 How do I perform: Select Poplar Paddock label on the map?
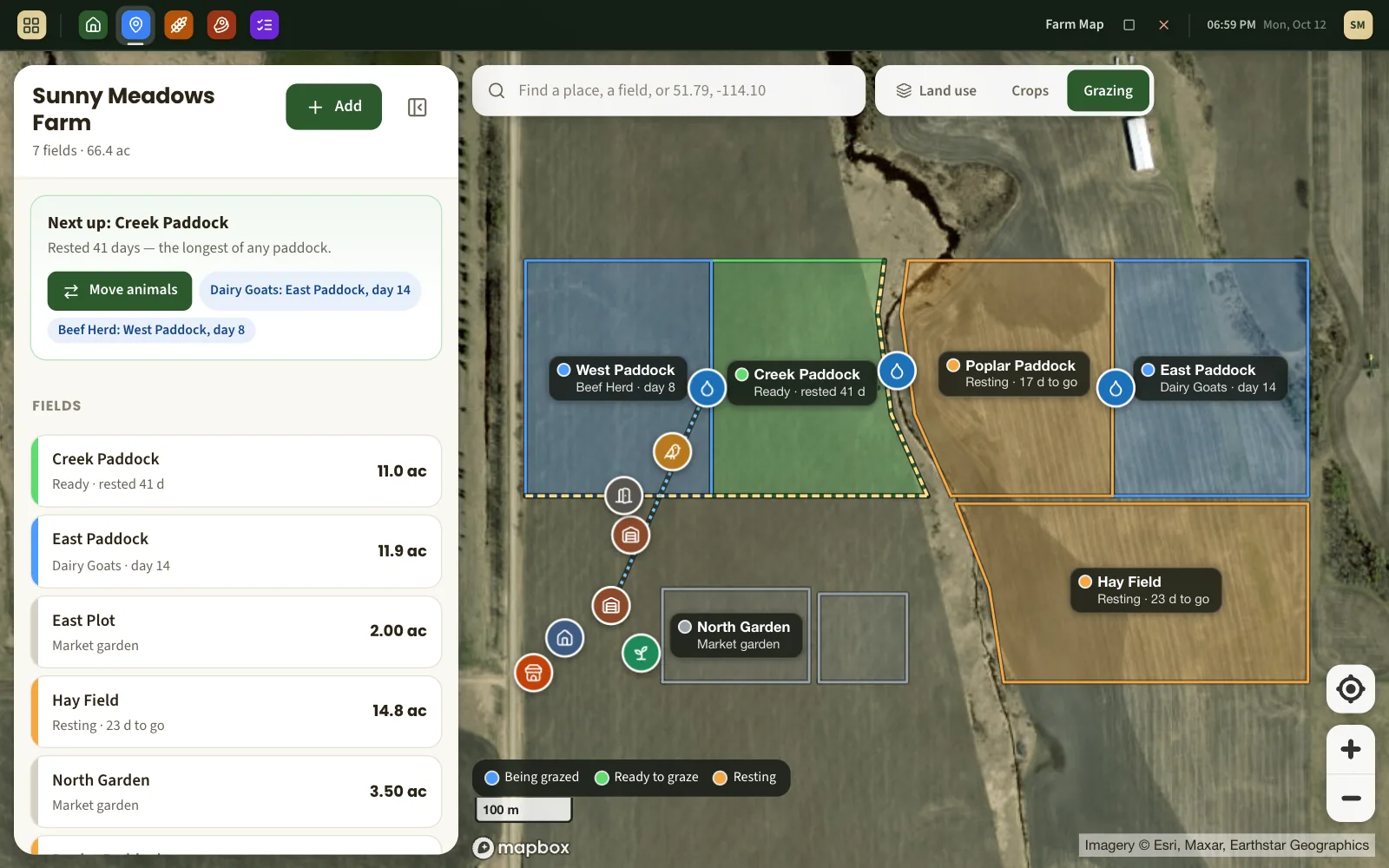coord(1013,374)
